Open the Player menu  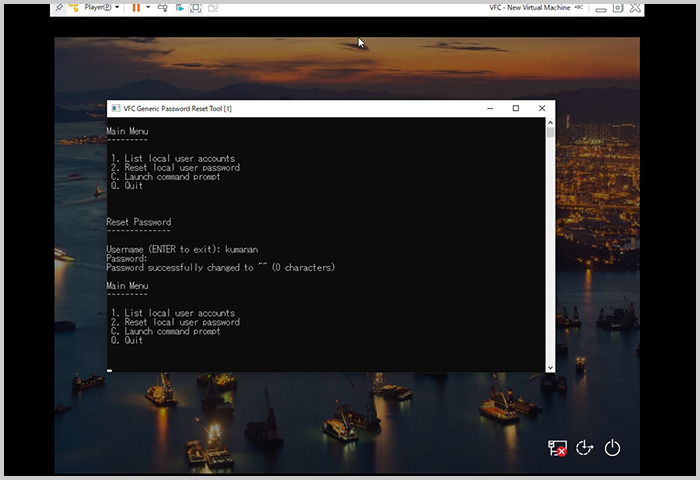point(102,8)
